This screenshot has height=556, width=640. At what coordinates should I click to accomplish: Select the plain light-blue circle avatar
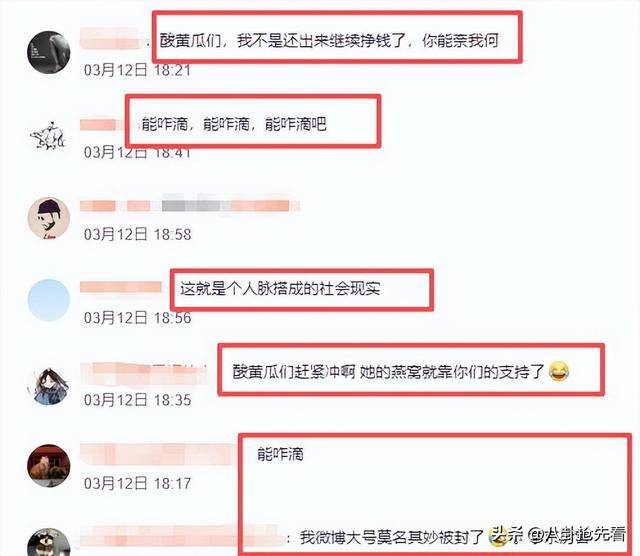[x=49, y=300]
